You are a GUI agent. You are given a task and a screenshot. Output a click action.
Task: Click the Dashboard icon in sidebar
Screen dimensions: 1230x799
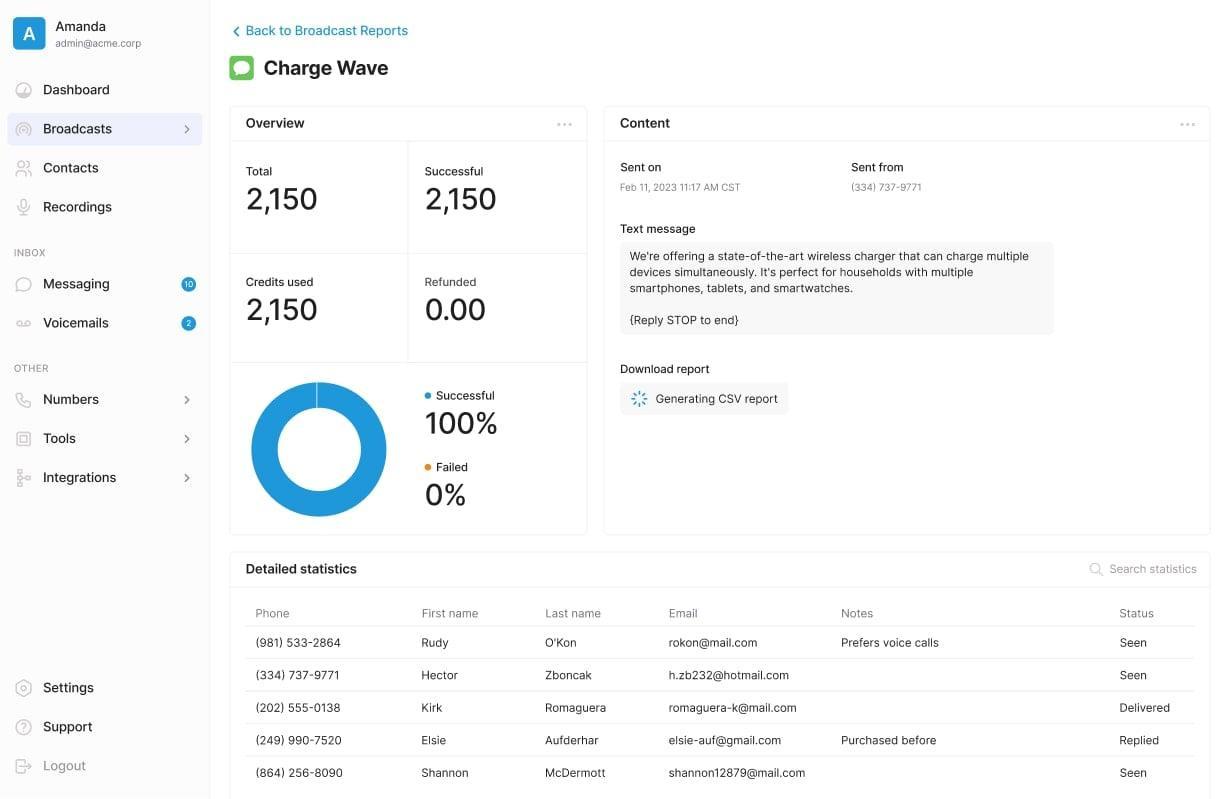(24, 90)
